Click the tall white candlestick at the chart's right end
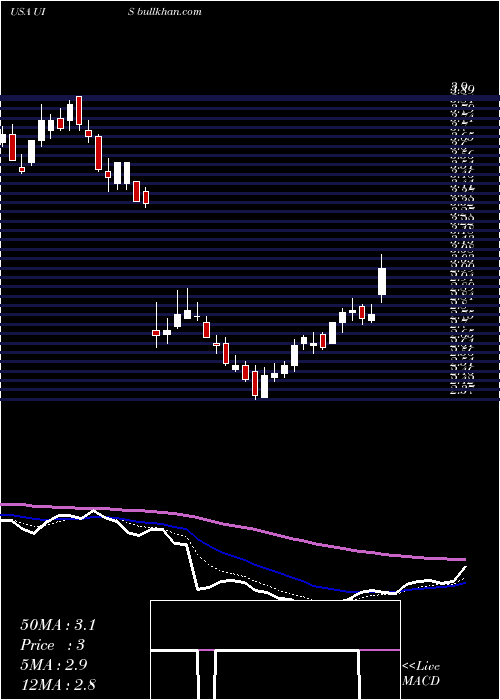Viewport: 500px width, 700px height. click(x=382, y=279)
